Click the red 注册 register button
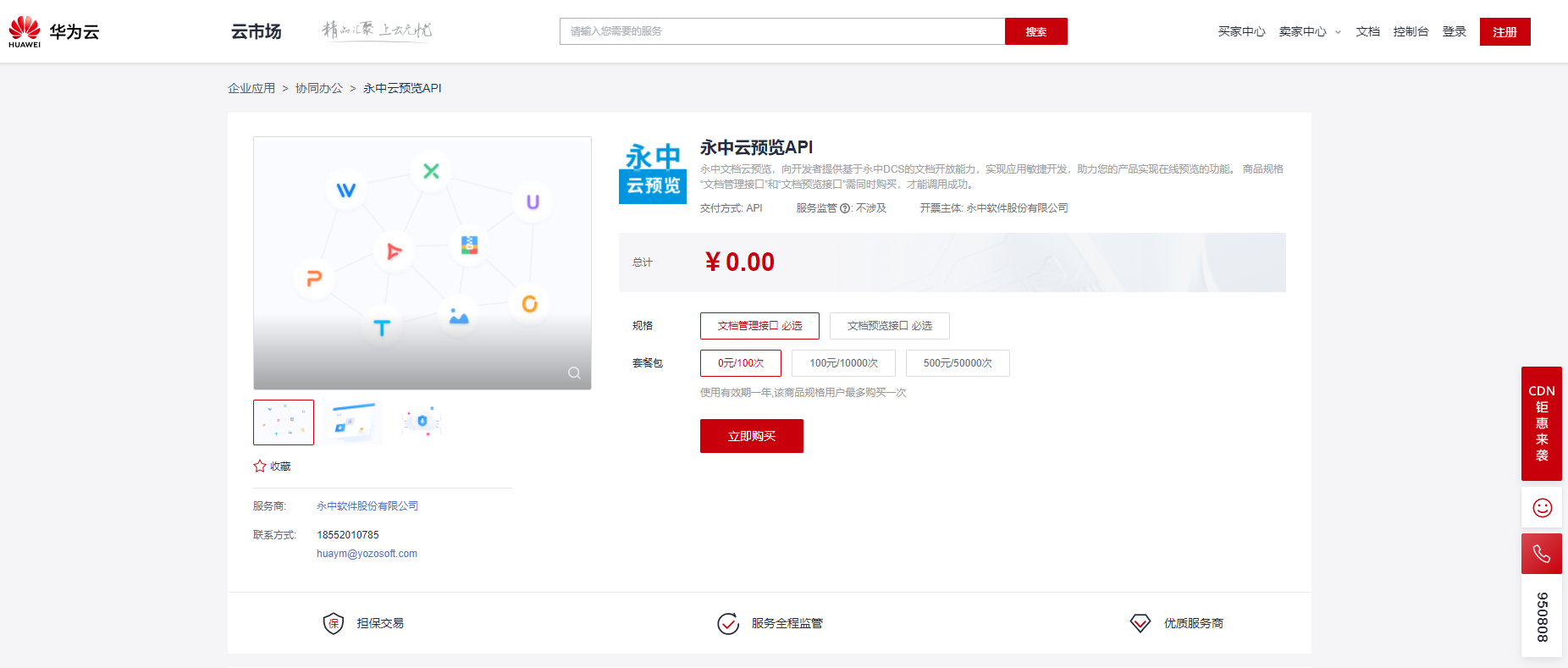 coord(1505,31)
